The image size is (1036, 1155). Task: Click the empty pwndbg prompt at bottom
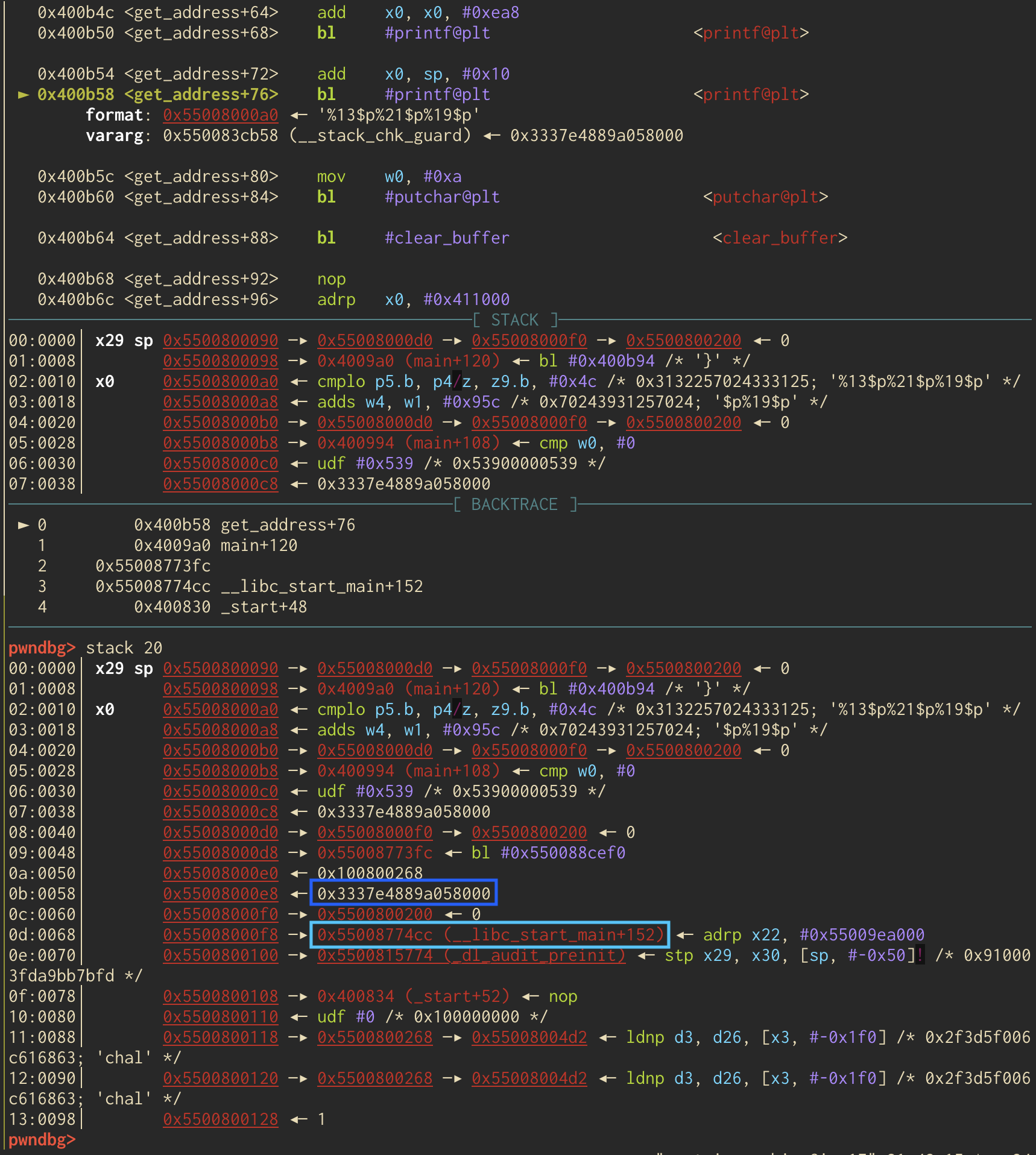point(42,1139)
